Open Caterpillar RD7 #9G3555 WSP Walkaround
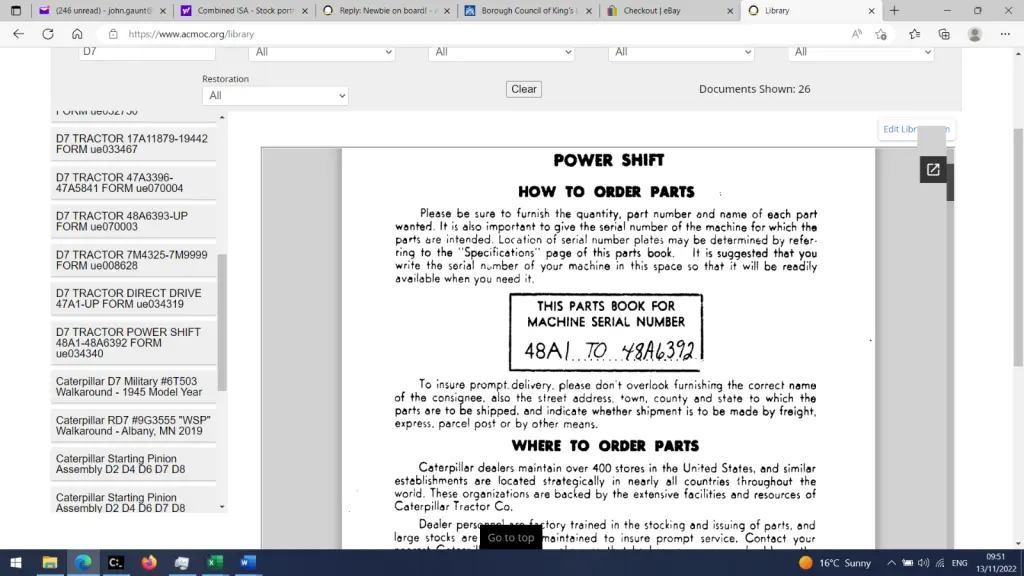 tap(134, 425)
